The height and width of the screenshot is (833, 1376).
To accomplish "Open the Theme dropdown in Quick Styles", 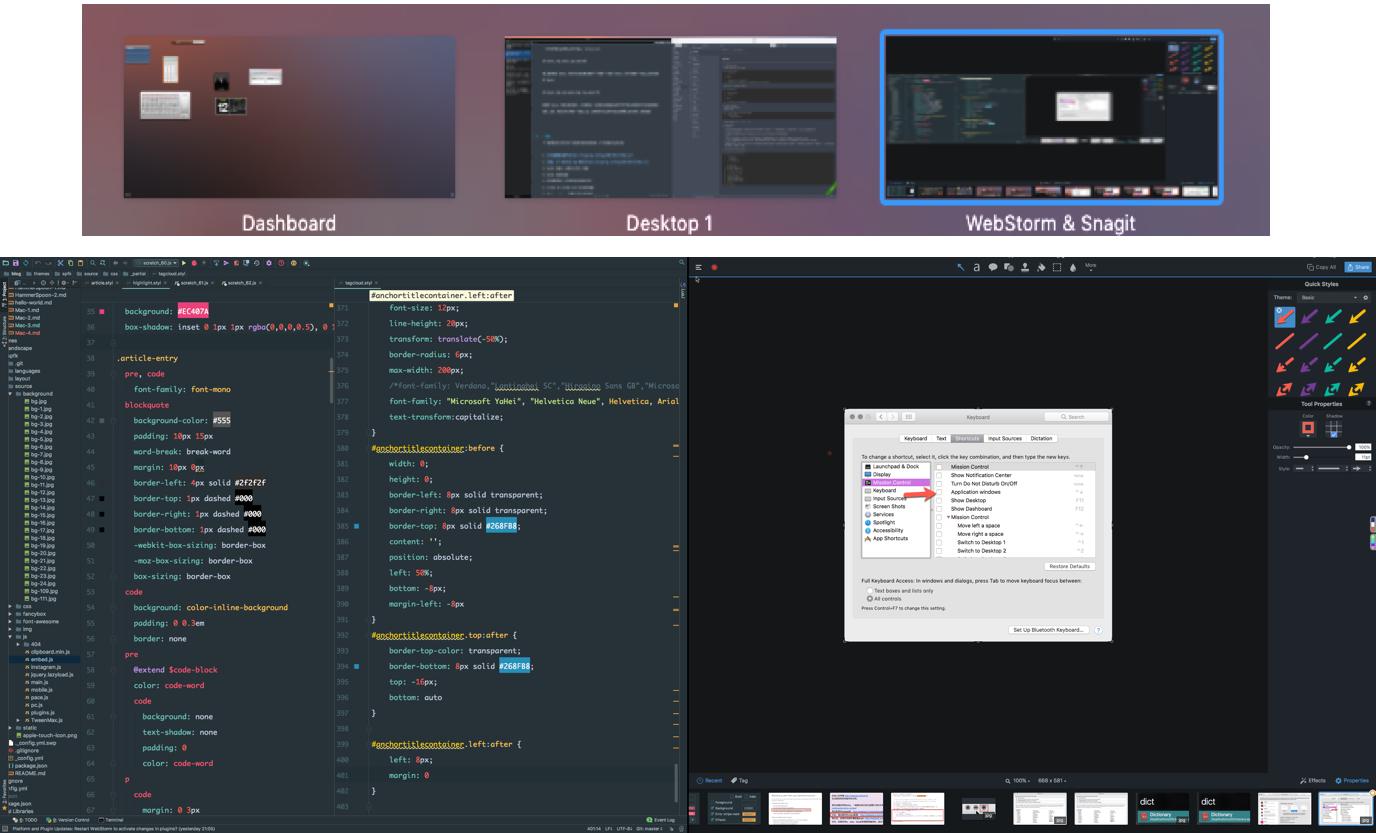I will (1329, 297).
